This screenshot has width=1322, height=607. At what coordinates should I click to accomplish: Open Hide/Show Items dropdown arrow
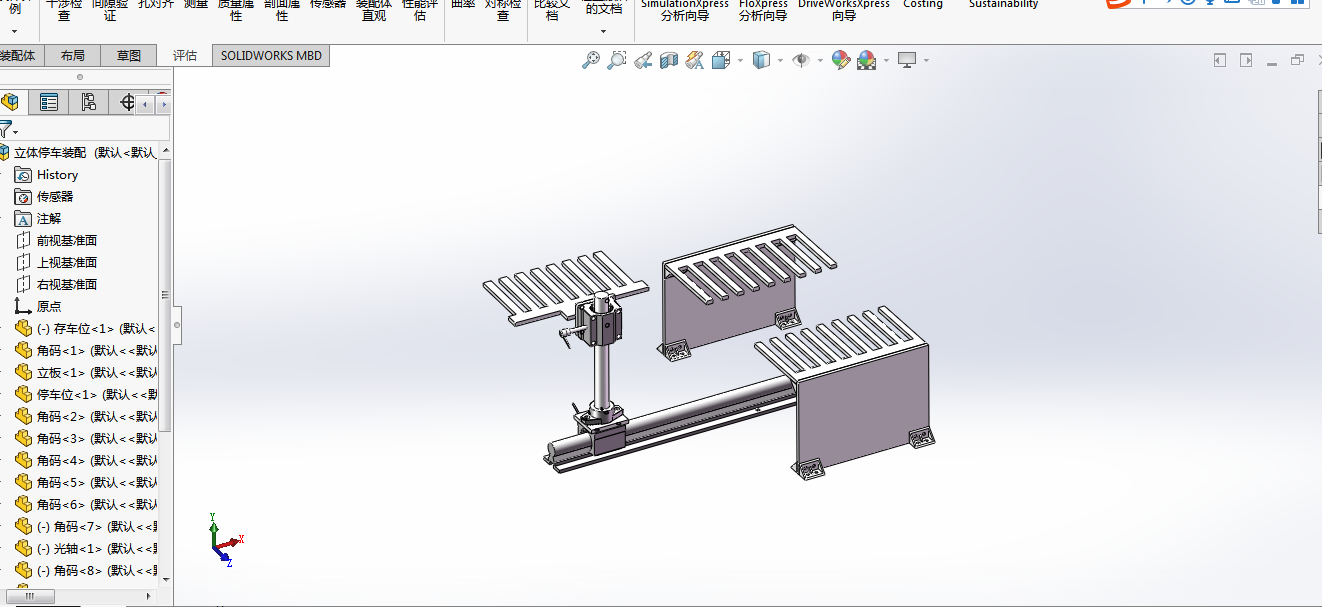[x=820, y=61]
